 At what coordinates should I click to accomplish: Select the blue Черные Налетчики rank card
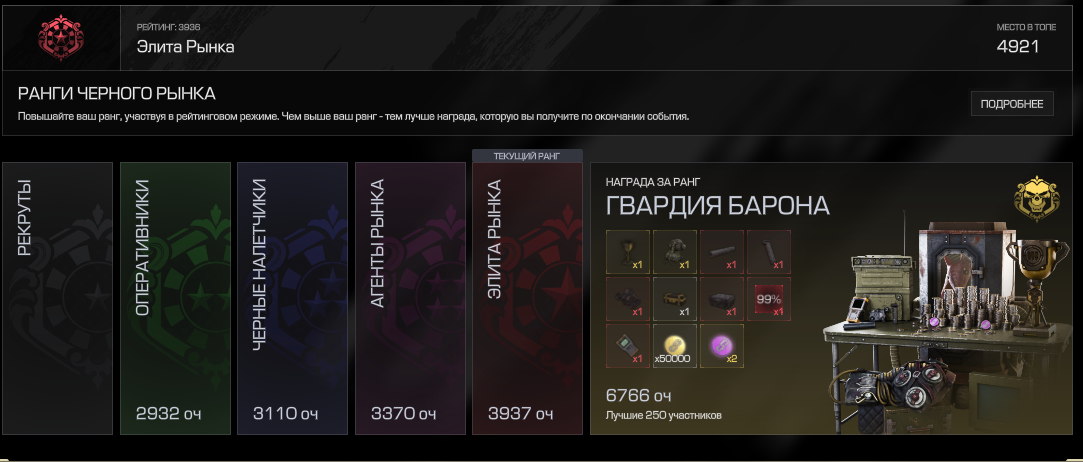[x=293, y=298]
